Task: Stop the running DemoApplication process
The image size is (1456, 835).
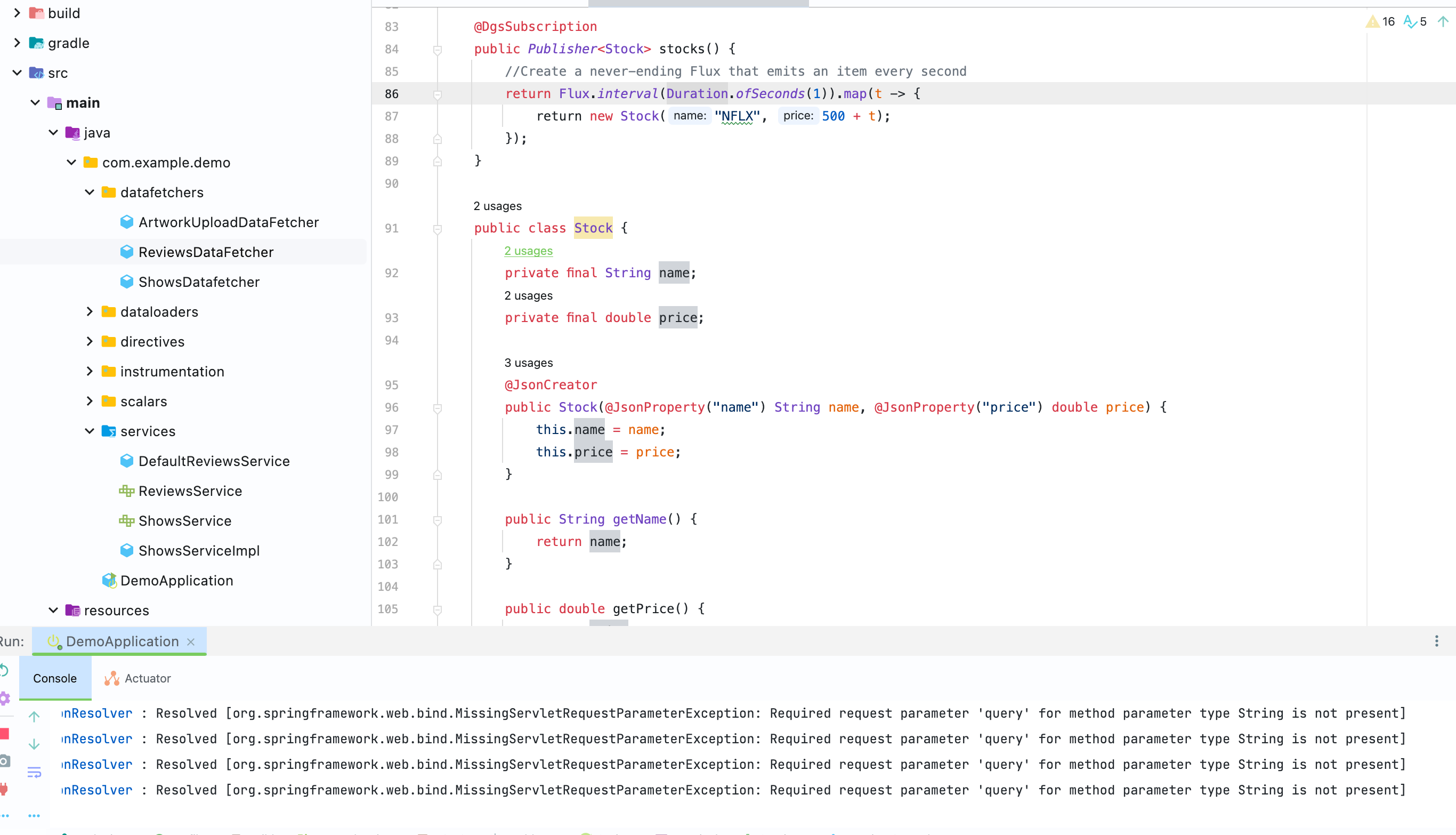Action: (5, 734)
